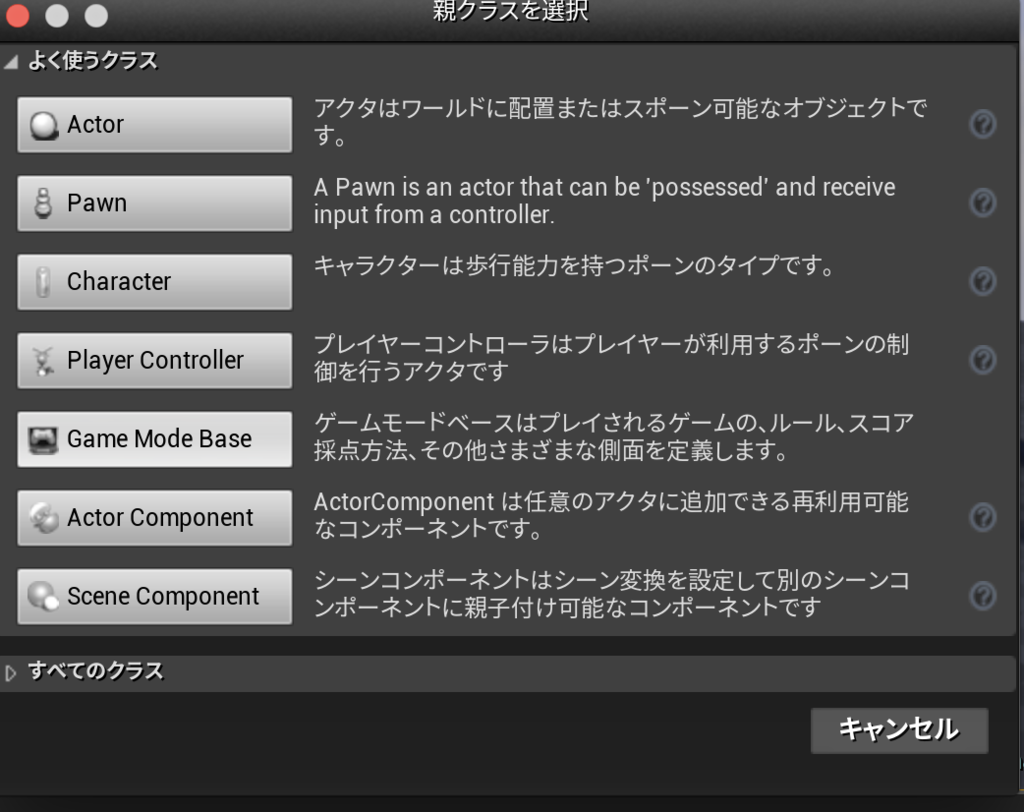Select the Player Controller class button
Screen dimensions: 1024x812
pyautogui.click(x=155, y=360)
